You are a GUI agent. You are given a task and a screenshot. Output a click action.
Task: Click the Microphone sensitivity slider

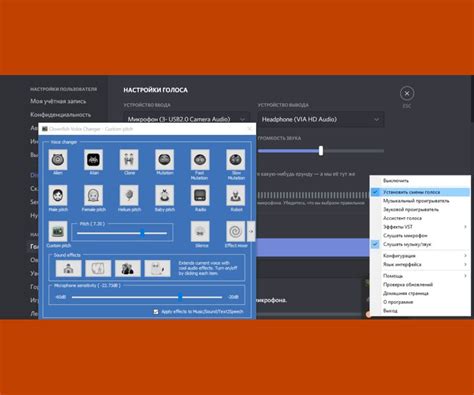pos(147,297)
